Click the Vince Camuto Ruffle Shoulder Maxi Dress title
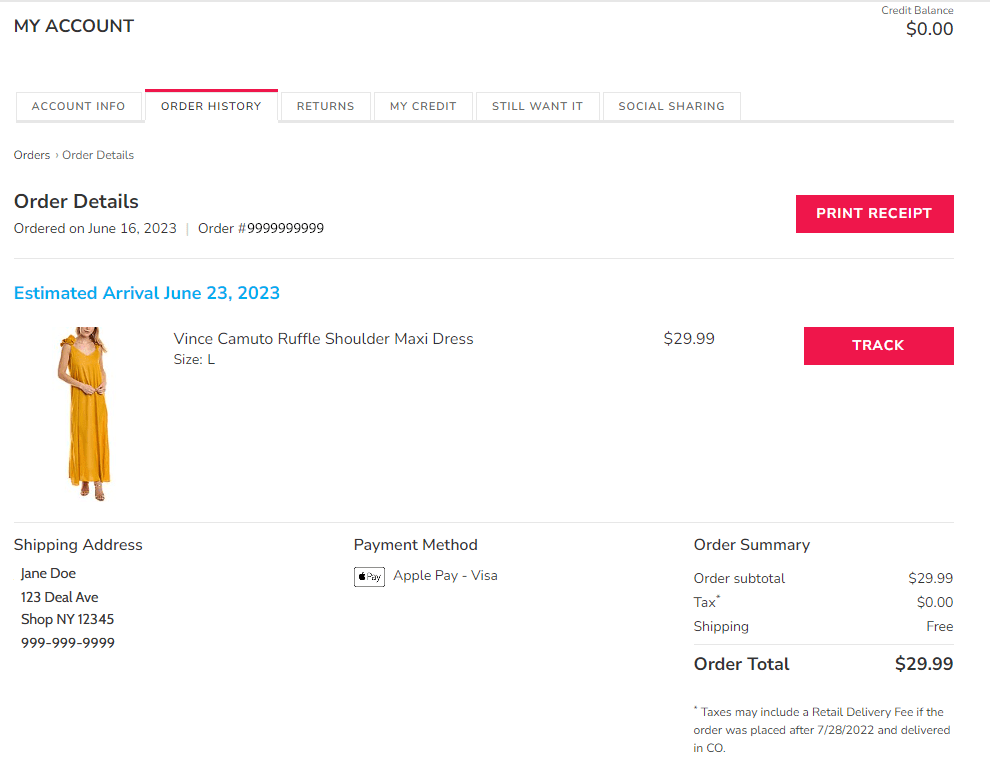The height and width of the screenshot is (770, 990). point(323,338)
